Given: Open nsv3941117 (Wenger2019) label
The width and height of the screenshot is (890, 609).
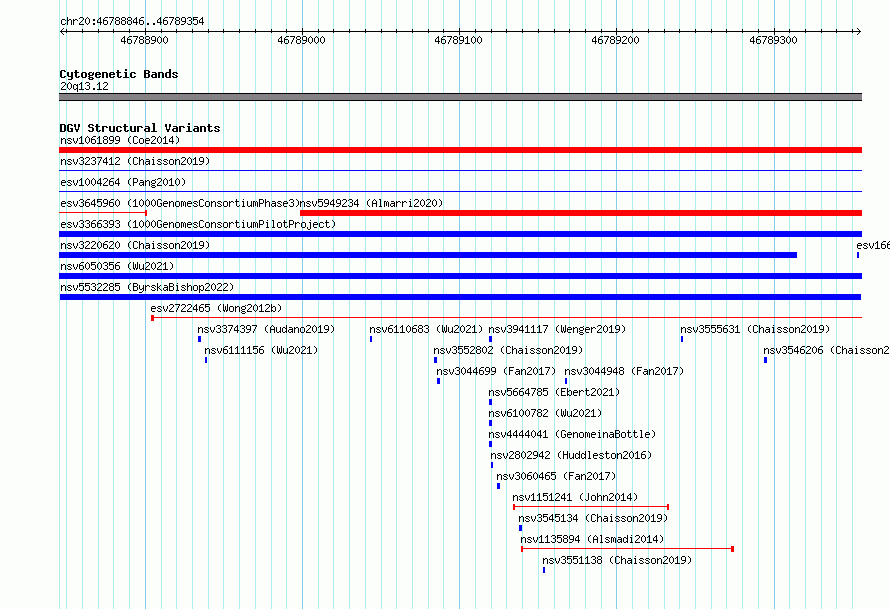Looking at the screenshot, I should (x=557, y=329).
